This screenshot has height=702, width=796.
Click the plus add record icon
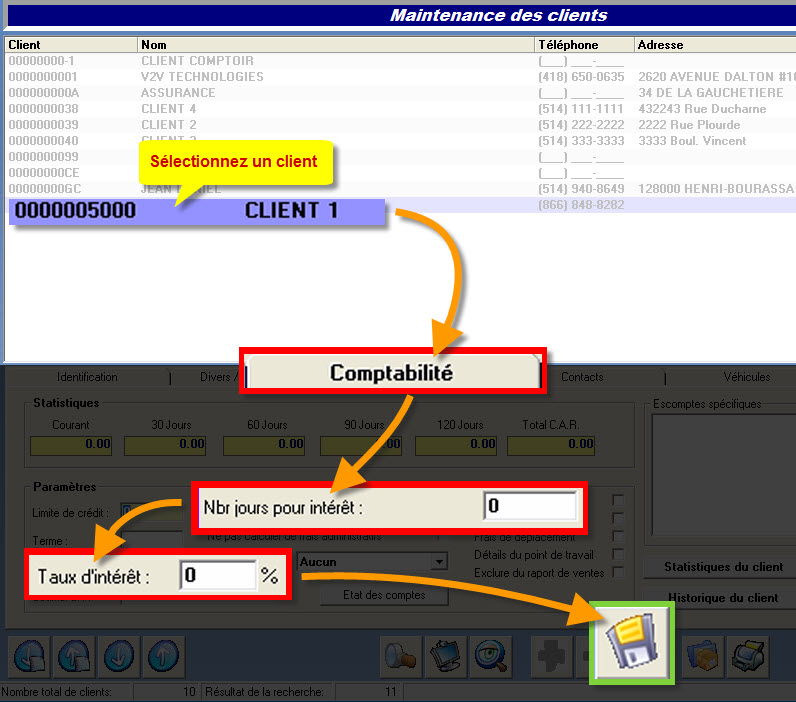(551, 657)
